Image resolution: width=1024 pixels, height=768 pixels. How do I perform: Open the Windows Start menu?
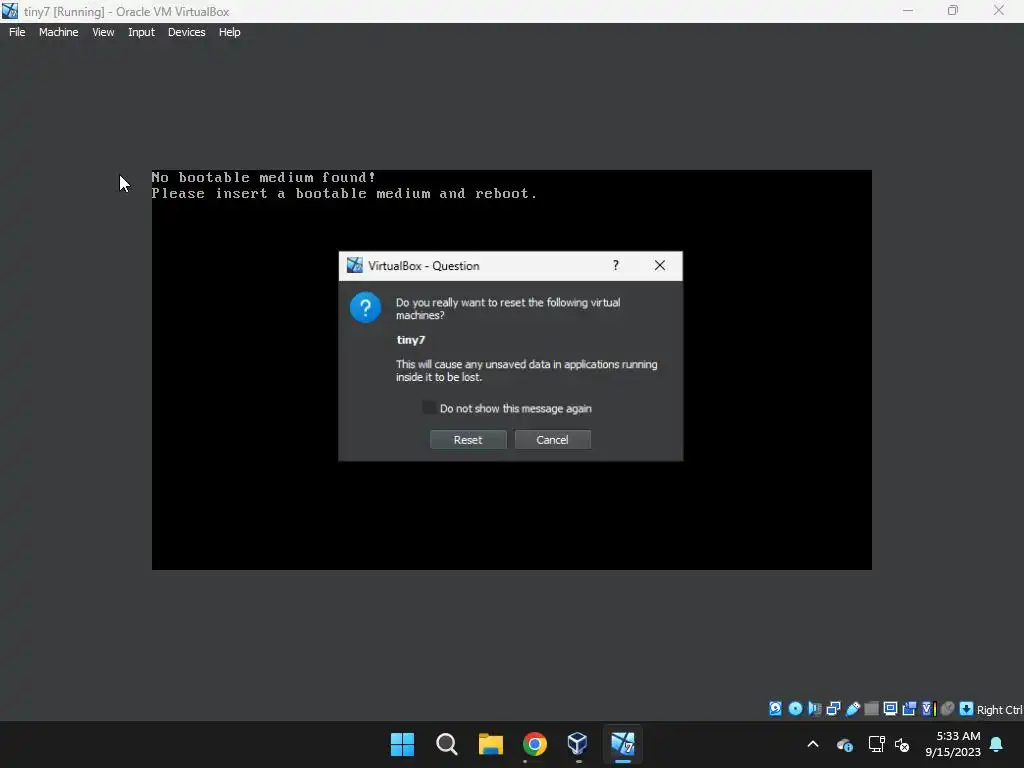click(402, 744)
